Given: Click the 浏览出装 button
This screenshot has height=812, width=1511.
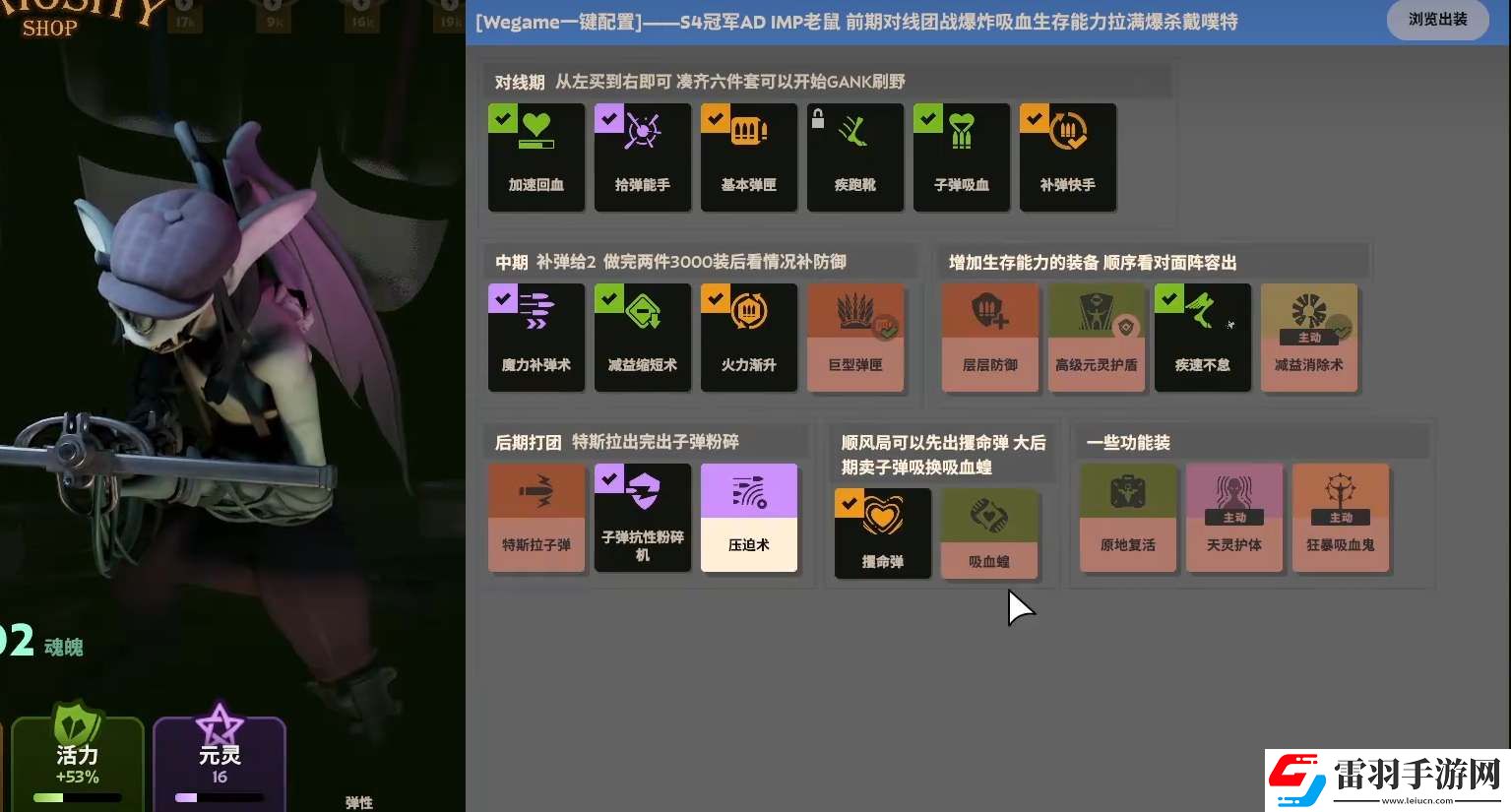Looking at the screenshot, I should click(1437, 20).
